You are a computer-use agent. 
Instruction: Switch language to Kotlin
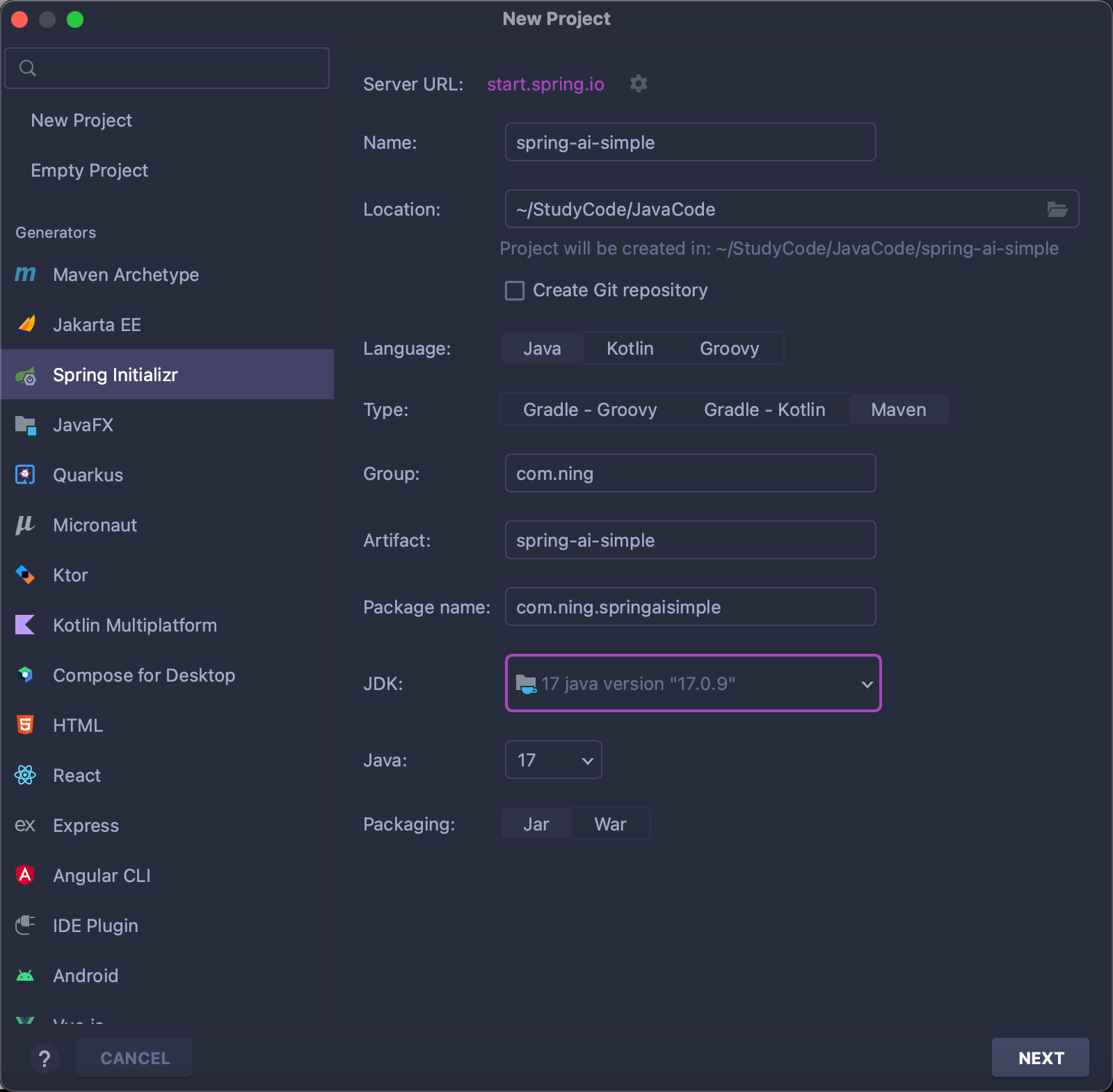(x=630, y=348)
